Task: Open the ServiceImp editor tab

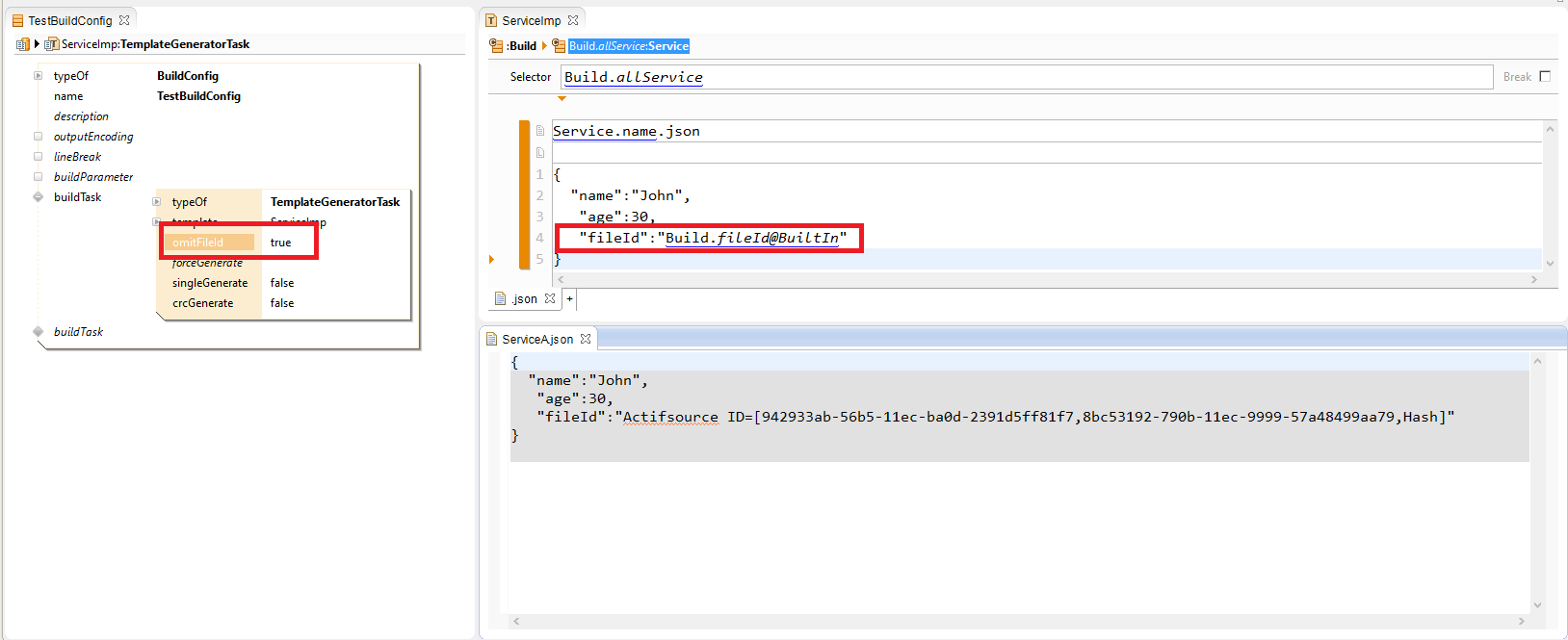Action: [531, 20]
